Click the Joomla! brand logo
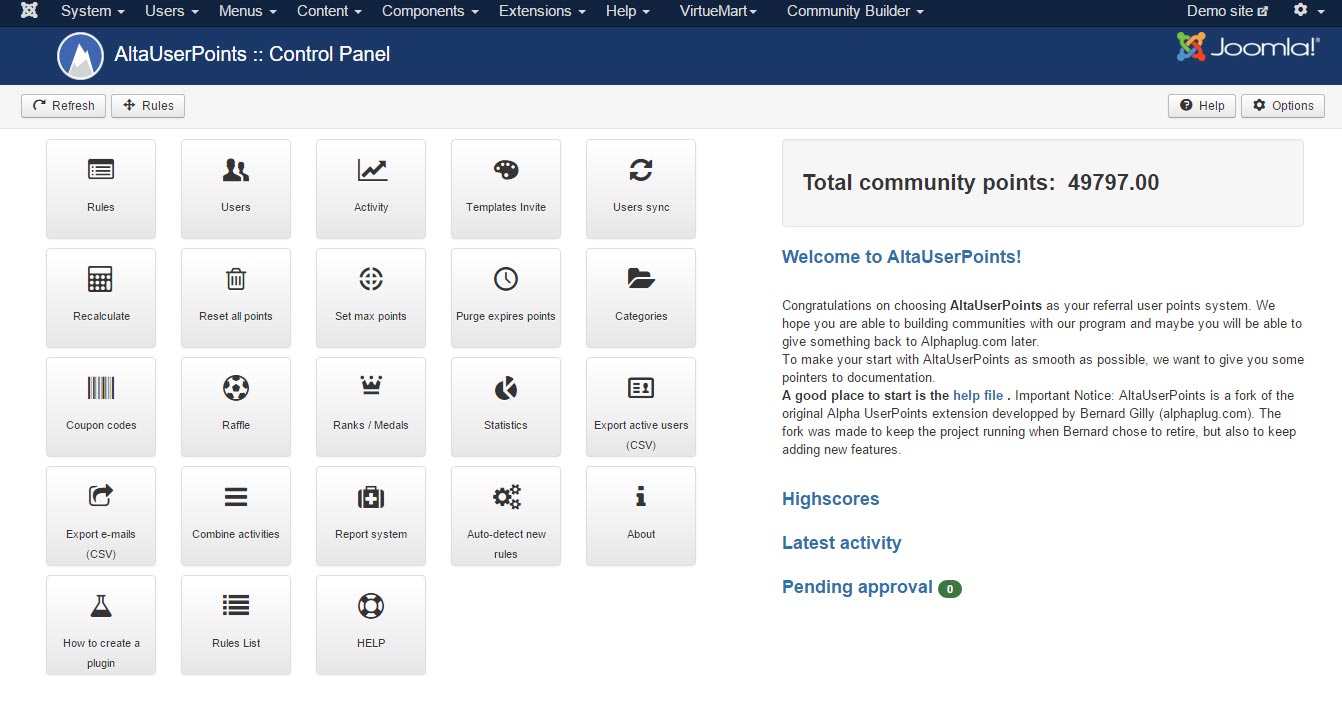 pos(1248,47)
